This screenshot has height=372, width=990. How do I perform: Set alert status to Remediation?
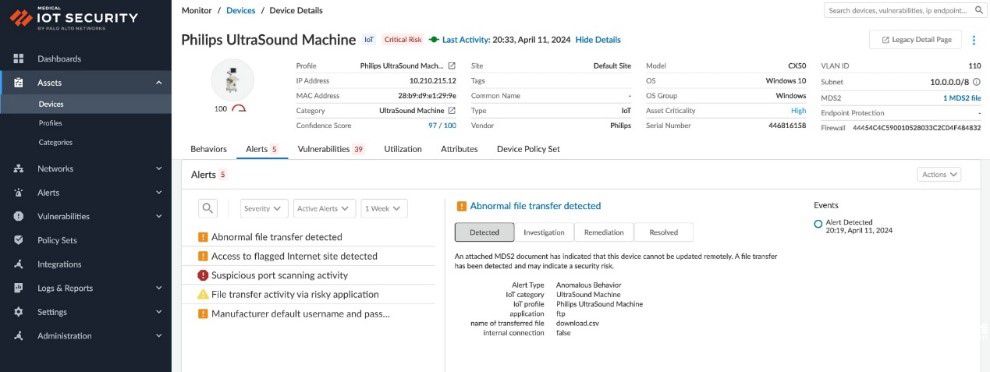[x=604, y=232]
